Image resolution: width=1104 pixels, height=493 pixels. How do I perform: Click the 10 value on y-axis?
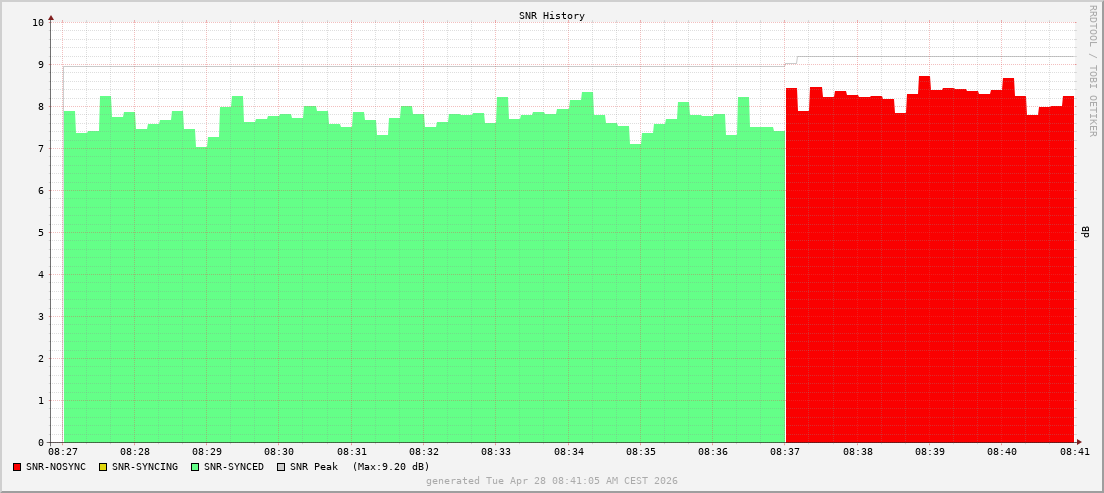38,23
